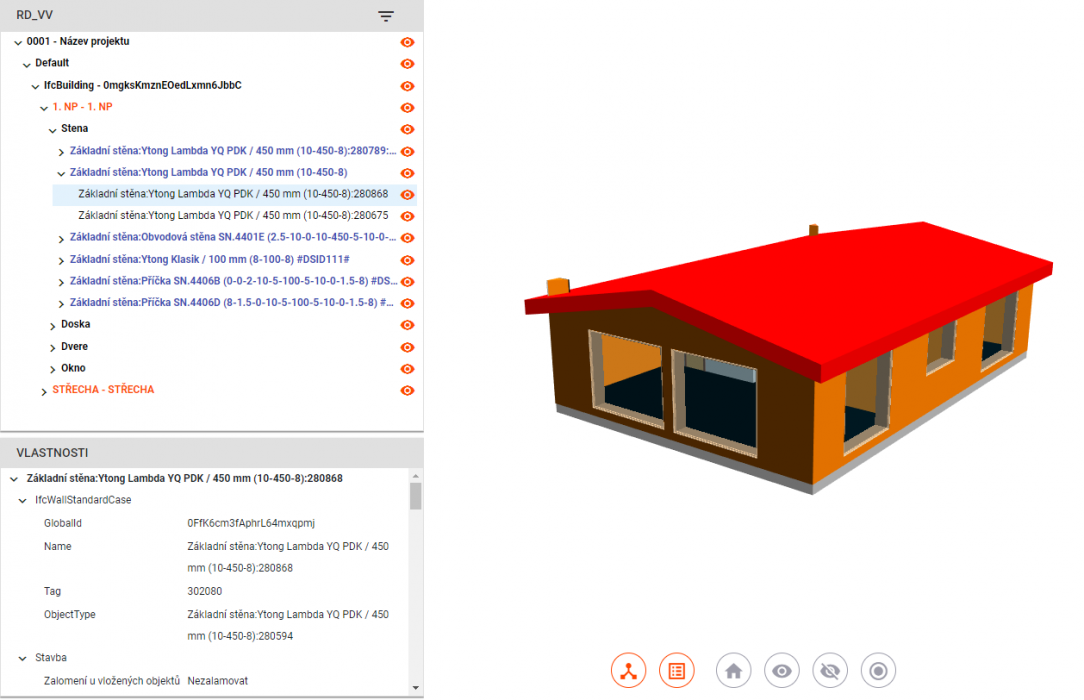Screen dimensions: 1084x700
Task: Collapse the Stena group
Action: click(53, 130)
